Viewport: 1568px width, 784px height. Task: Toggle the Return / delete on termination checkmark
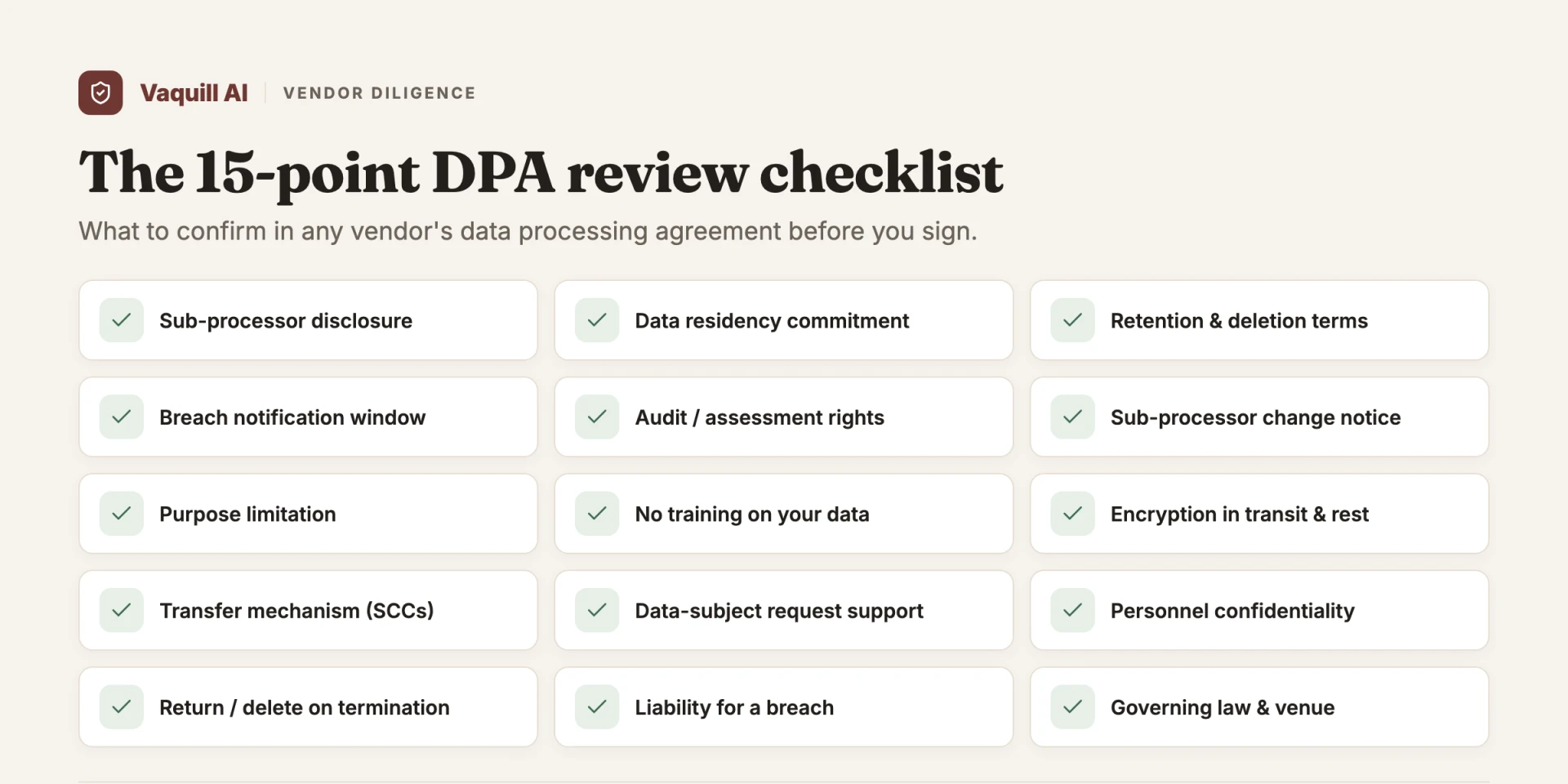[122, 707]
